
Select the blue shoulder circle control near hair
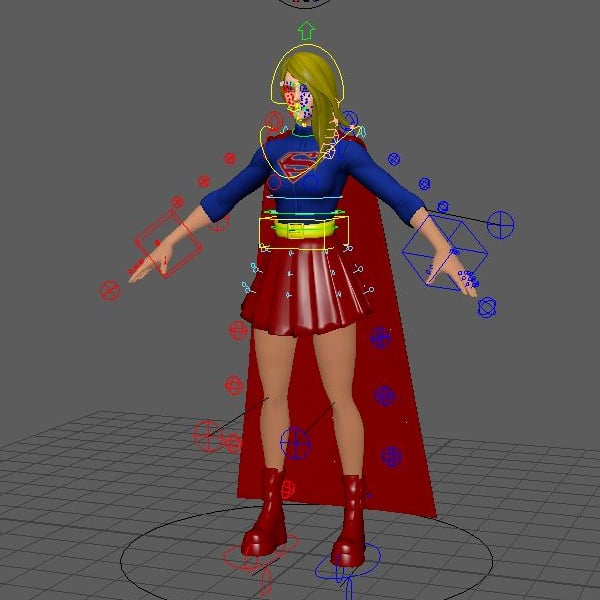[x=349, y=120]
